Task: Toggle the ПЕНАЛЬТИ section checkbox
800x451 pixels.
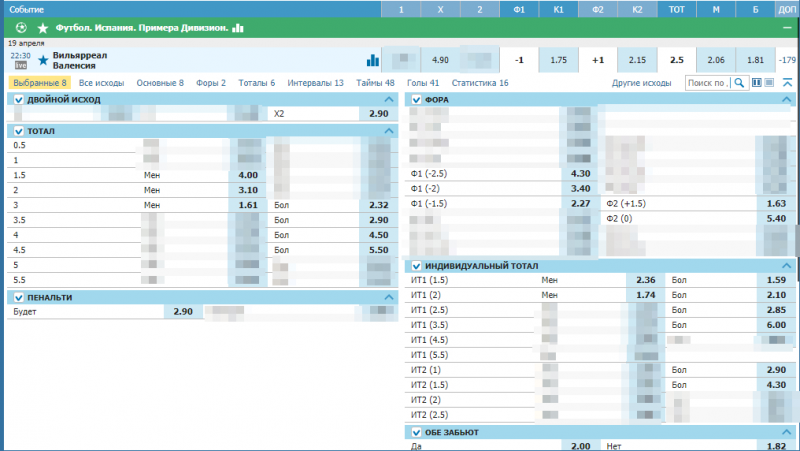Action: coord(18,297)
